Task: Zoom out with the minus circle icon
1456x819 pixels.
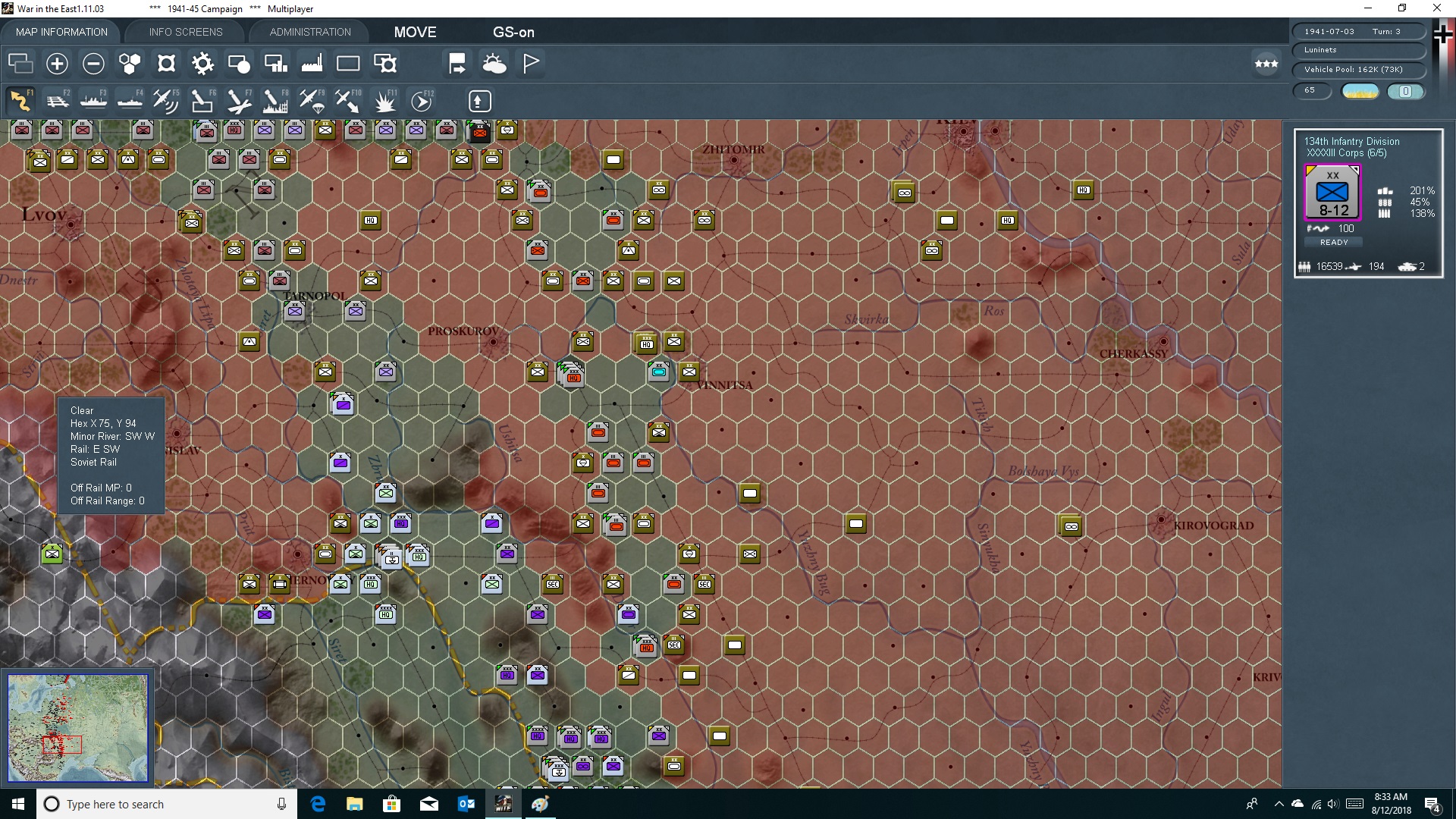Action: tap(93, 64)
